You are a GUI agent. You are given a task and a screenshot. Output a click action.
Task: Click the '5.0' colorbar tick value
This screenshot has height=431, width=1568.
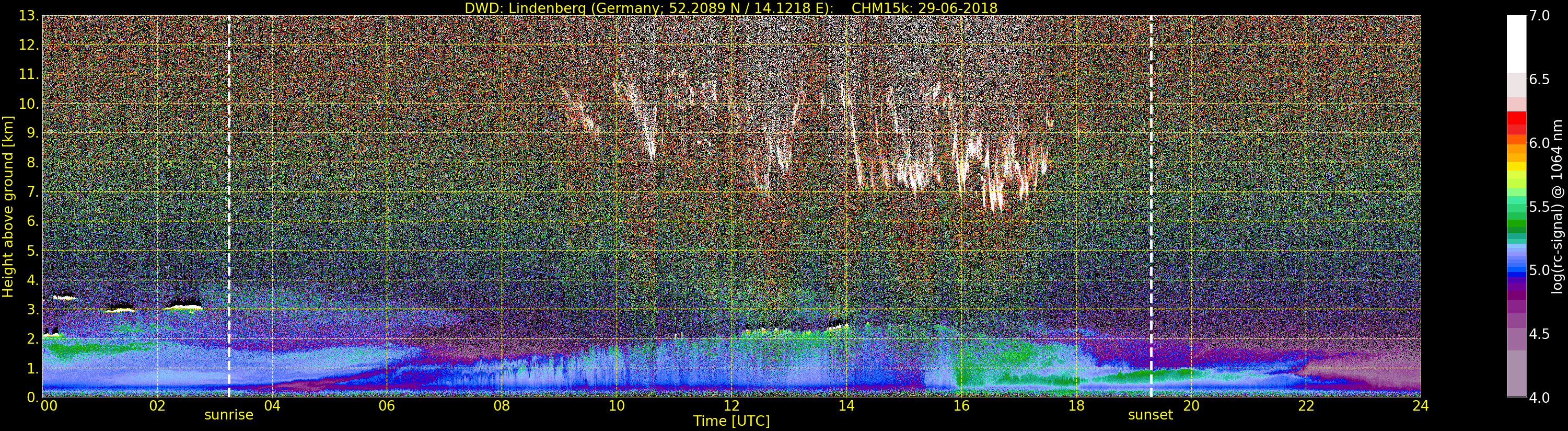(x=1540, y=270)
